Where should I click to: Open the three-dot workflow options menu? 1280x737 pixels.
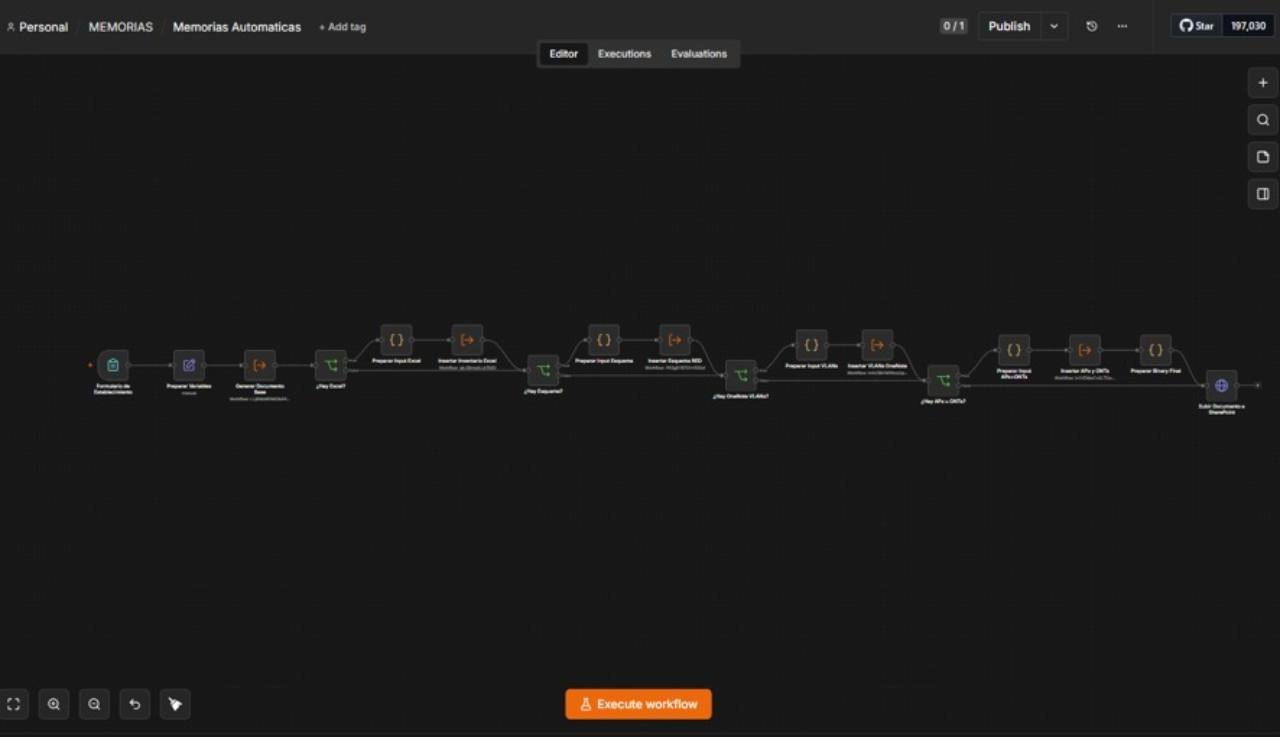point(1122,26)
